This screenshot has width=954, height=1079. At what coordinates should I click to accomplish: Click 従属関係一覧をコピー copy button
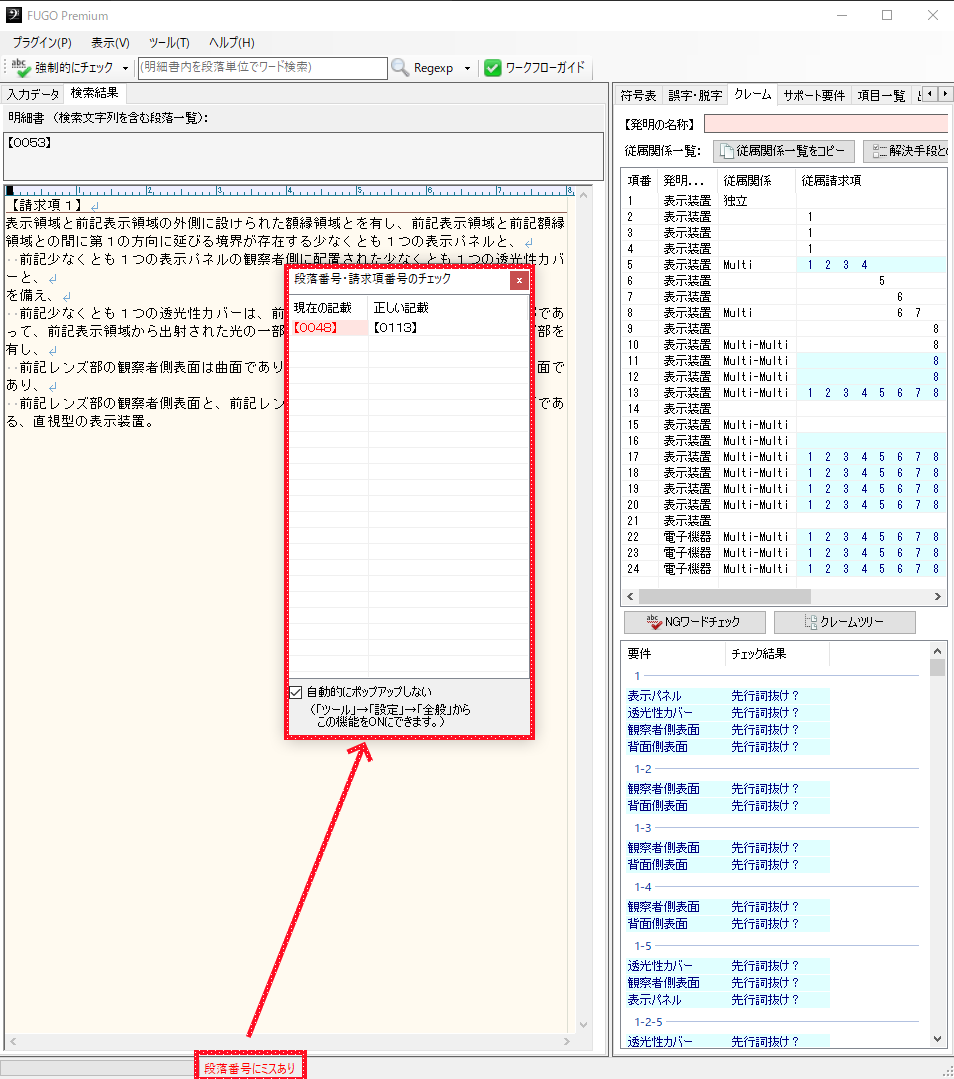tap(784, 151)
